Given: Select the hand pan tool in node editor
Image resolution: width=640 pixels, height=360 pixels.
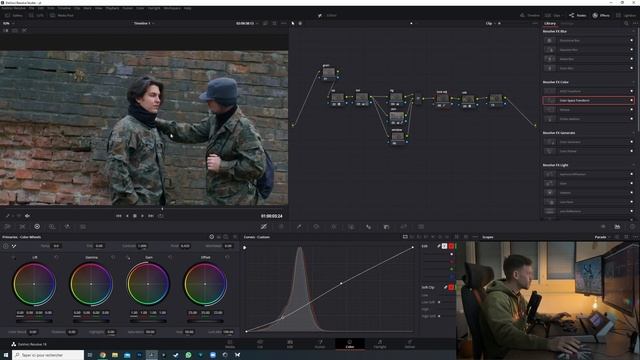Looking at the screenshot, I should tap(300, 23).
